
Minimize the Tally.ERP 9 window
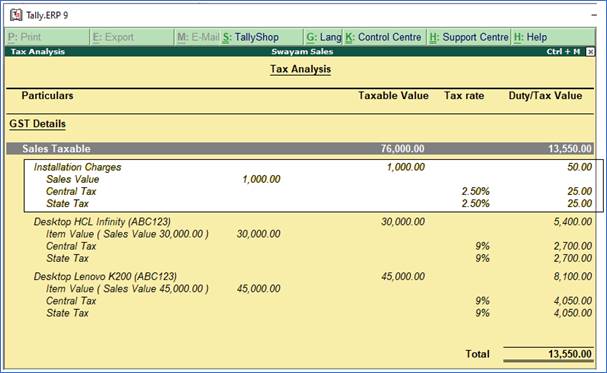click(x=594, y=15)
